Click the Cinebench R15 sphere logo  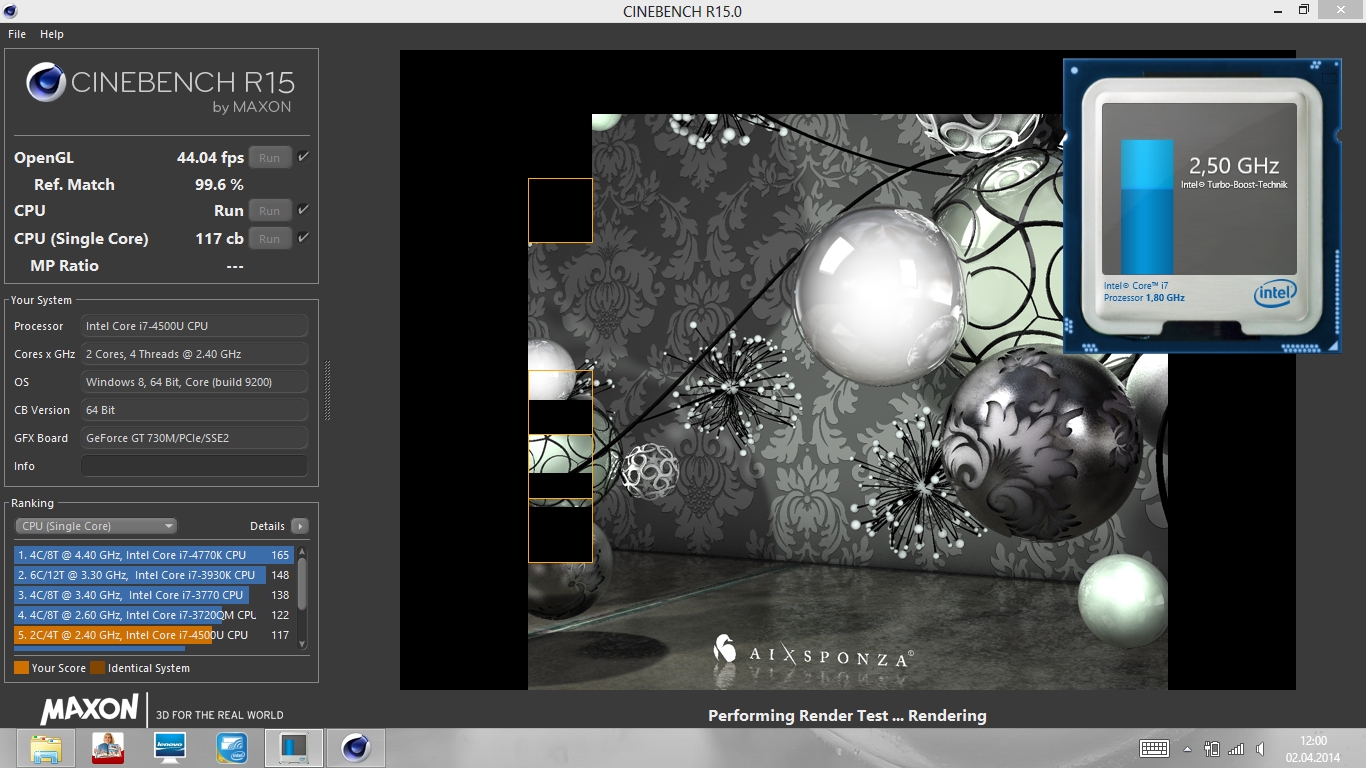point(46,83)
